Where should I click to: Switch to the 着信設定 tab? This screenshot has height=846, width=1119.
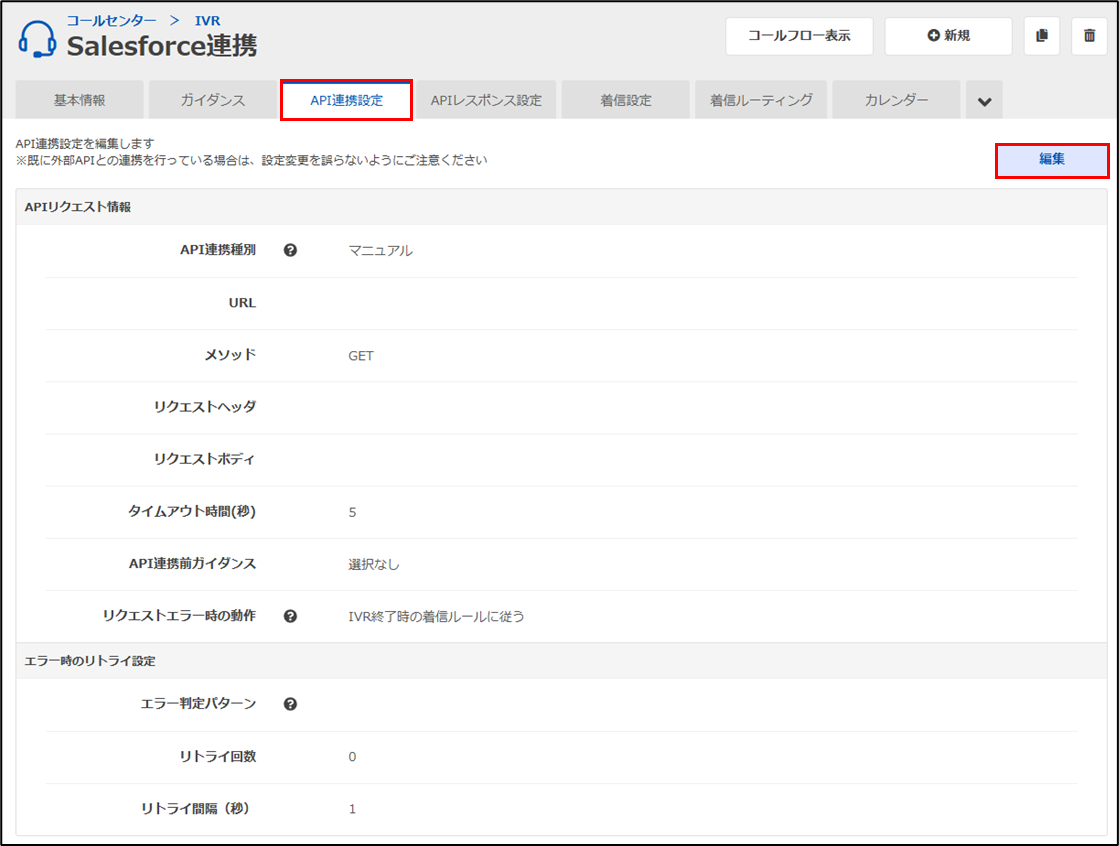pyautogui.click(x=626, y=101)
